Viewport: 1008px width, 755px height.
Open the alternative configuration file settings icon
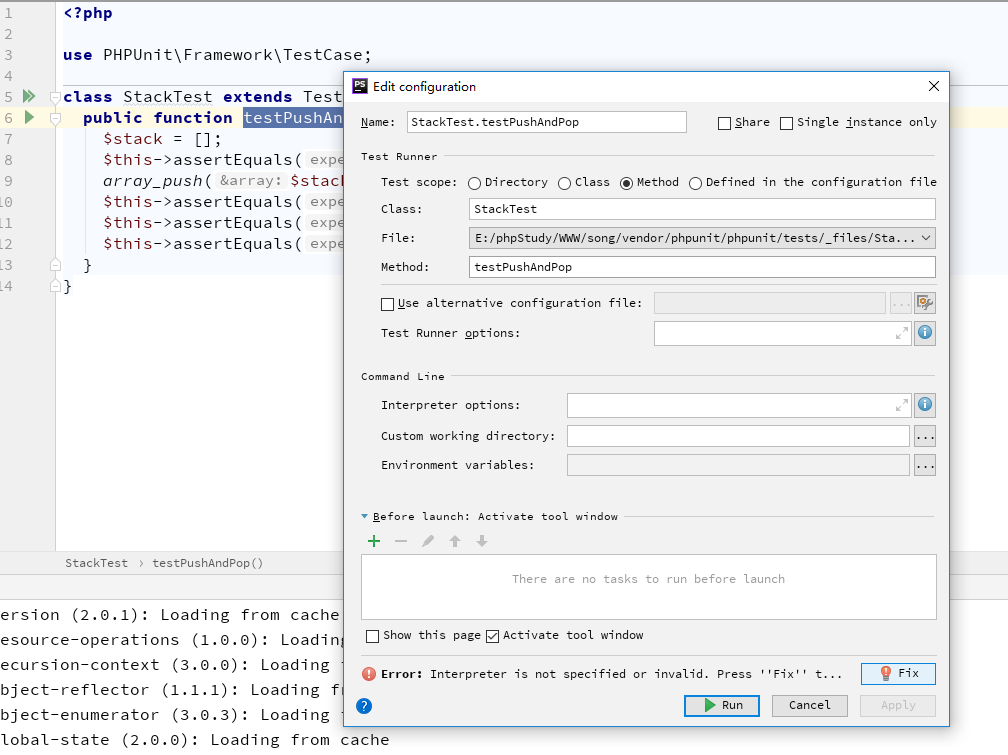click(924, 303)
